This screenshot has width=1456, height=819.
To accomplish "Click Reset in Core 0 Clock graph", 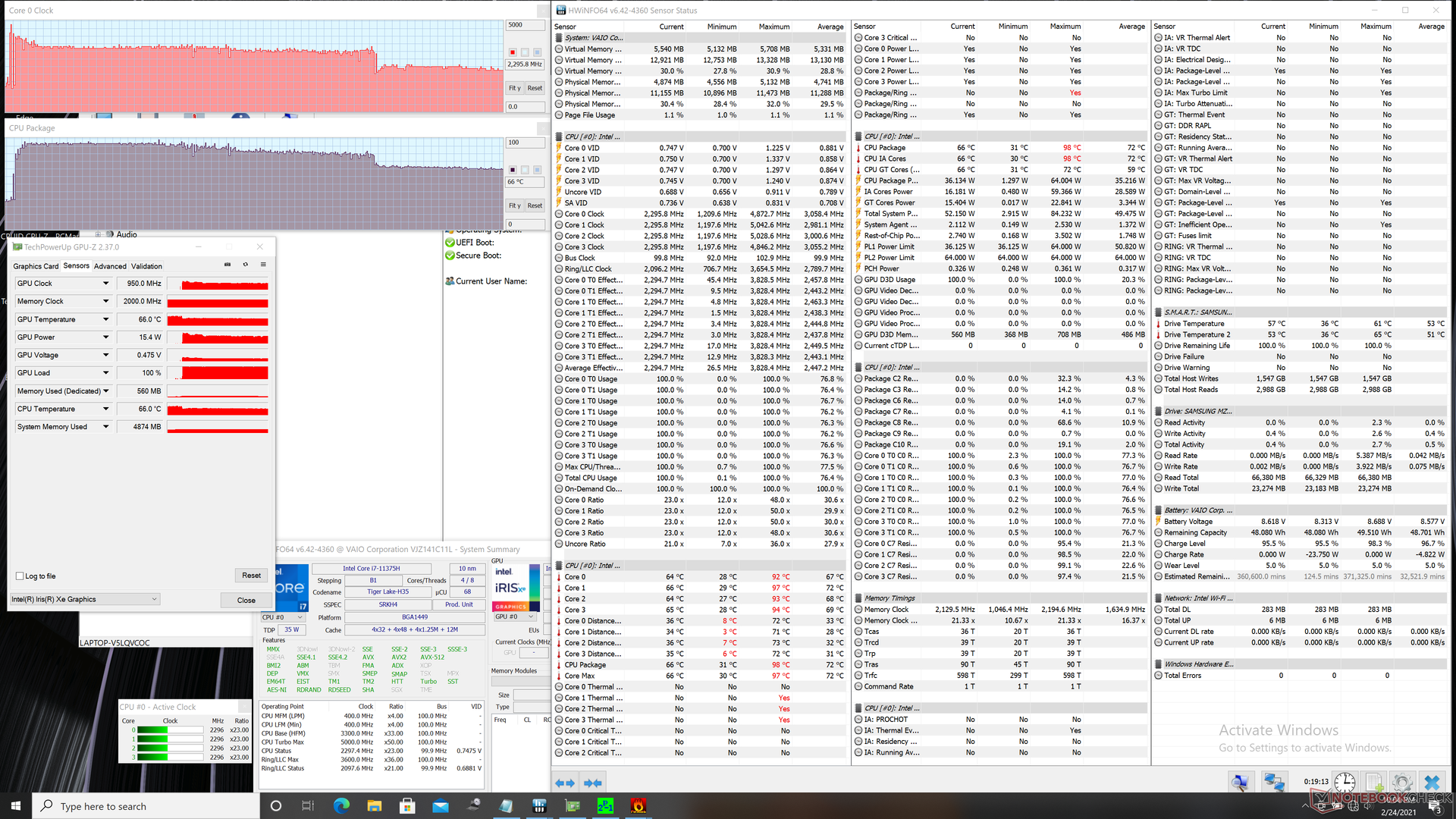I will point(535,88).
